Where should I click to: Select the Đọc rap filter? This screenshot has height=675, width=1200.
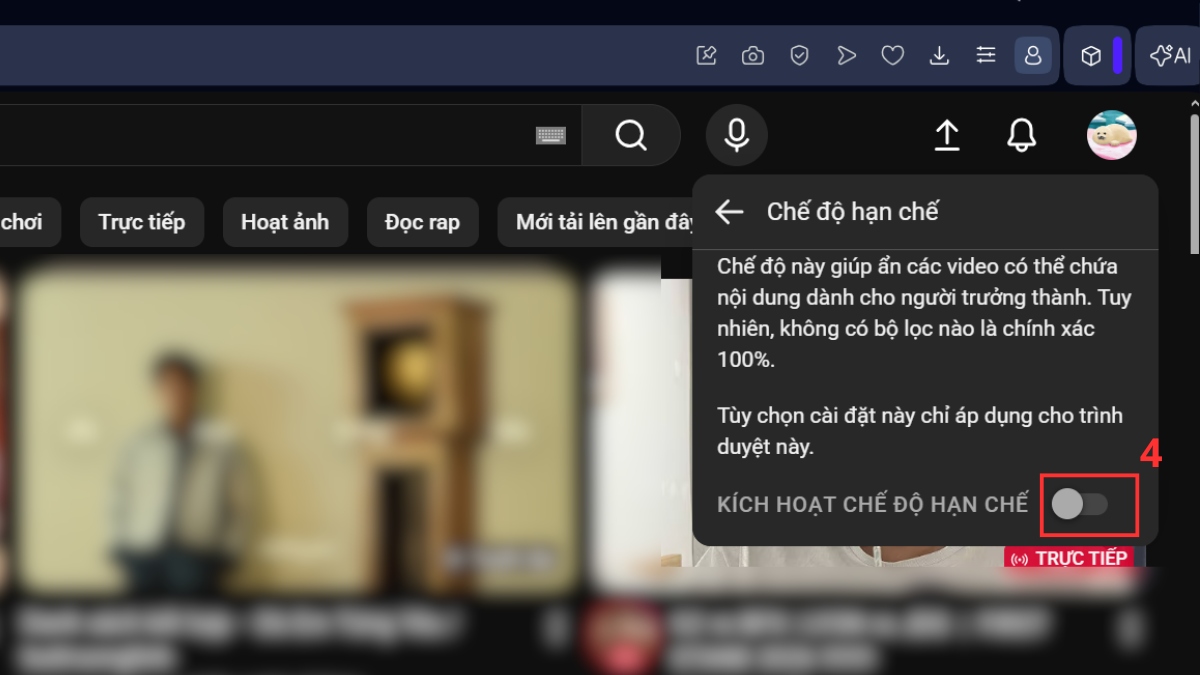pyautogui.click(x=422, y=222)
